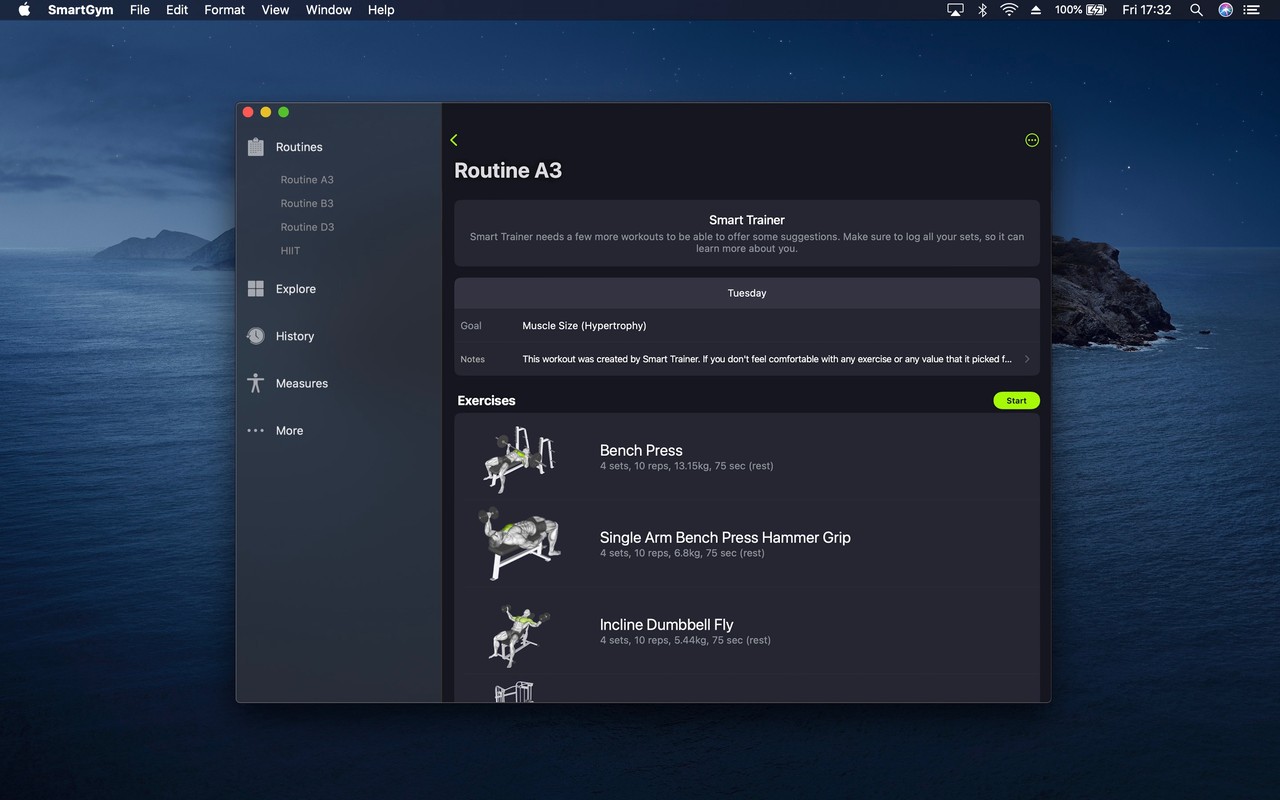Click the Bluetooth menu bar icon

pyautogui.click(x=982, y=10)
